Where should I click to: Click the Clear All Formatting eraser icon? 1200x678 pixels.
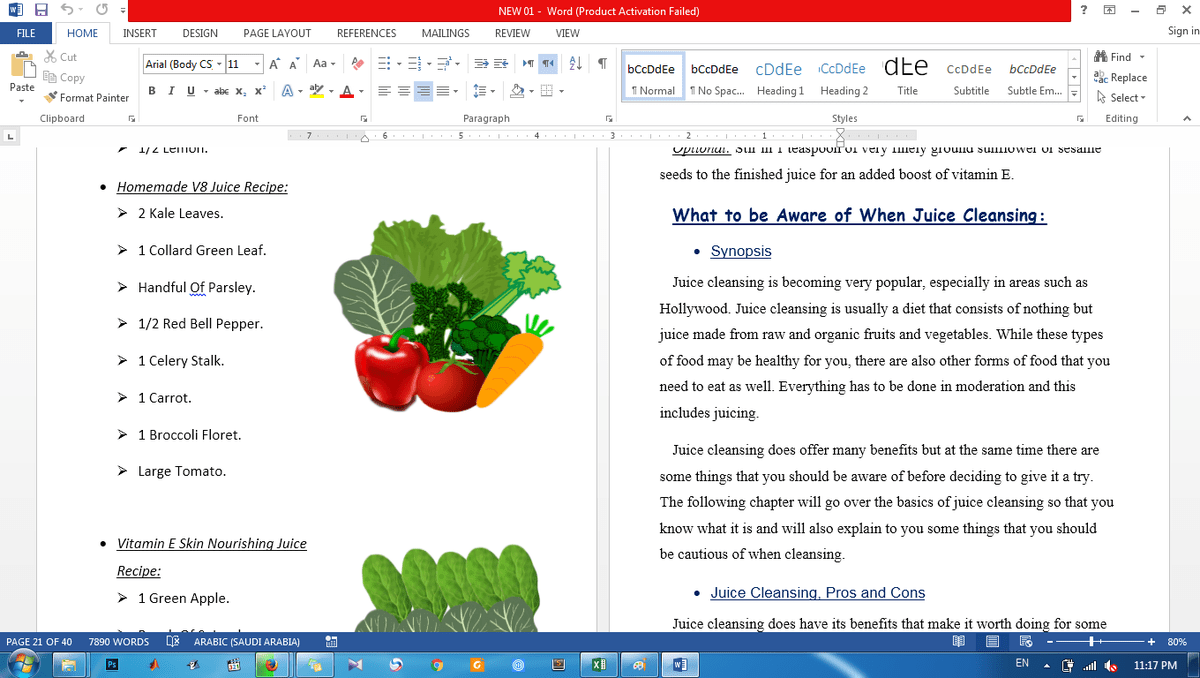pyautogui.click(x=357, y=64)
